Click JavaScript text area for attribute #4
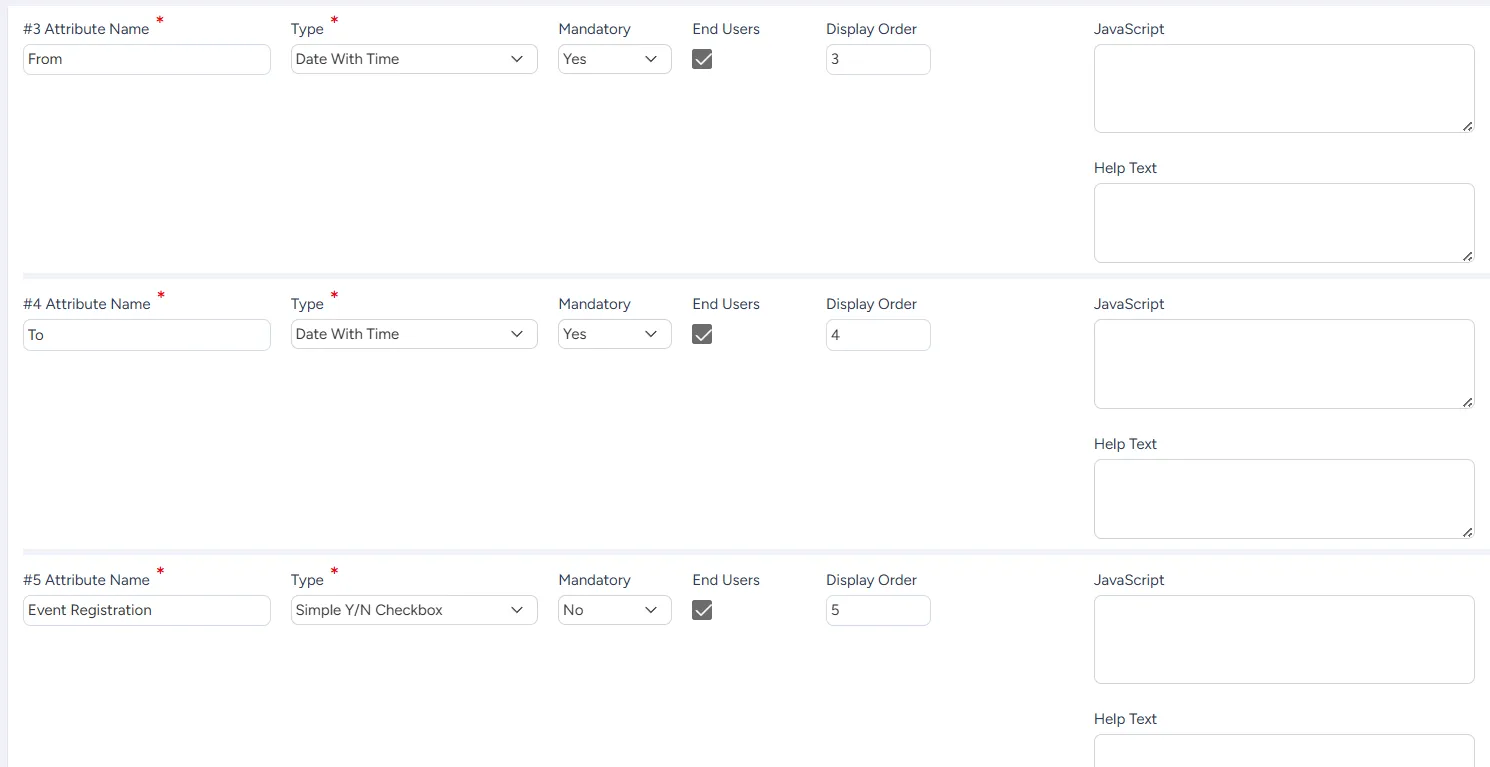This screenshot has width=1490, height=767. 1284,364
